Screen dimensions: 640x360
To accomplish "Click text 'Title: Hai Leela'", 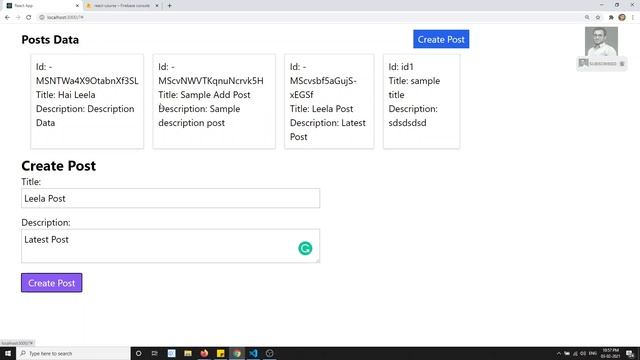I will click(x=66, y=95).
